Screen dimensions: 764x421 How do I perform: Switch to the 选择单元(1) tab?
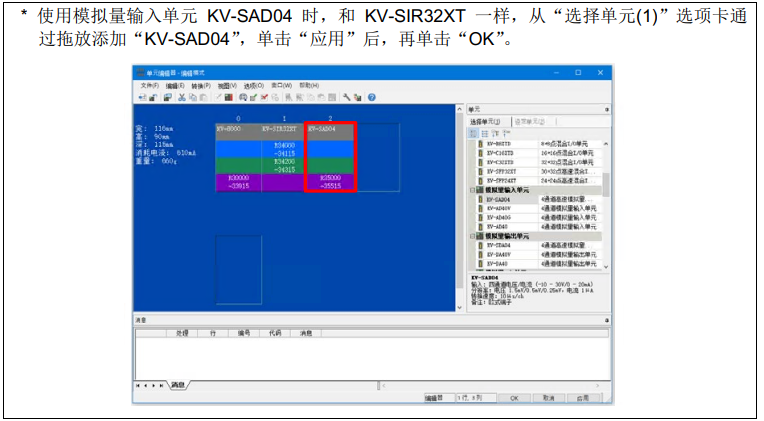(x=485, y=121)
